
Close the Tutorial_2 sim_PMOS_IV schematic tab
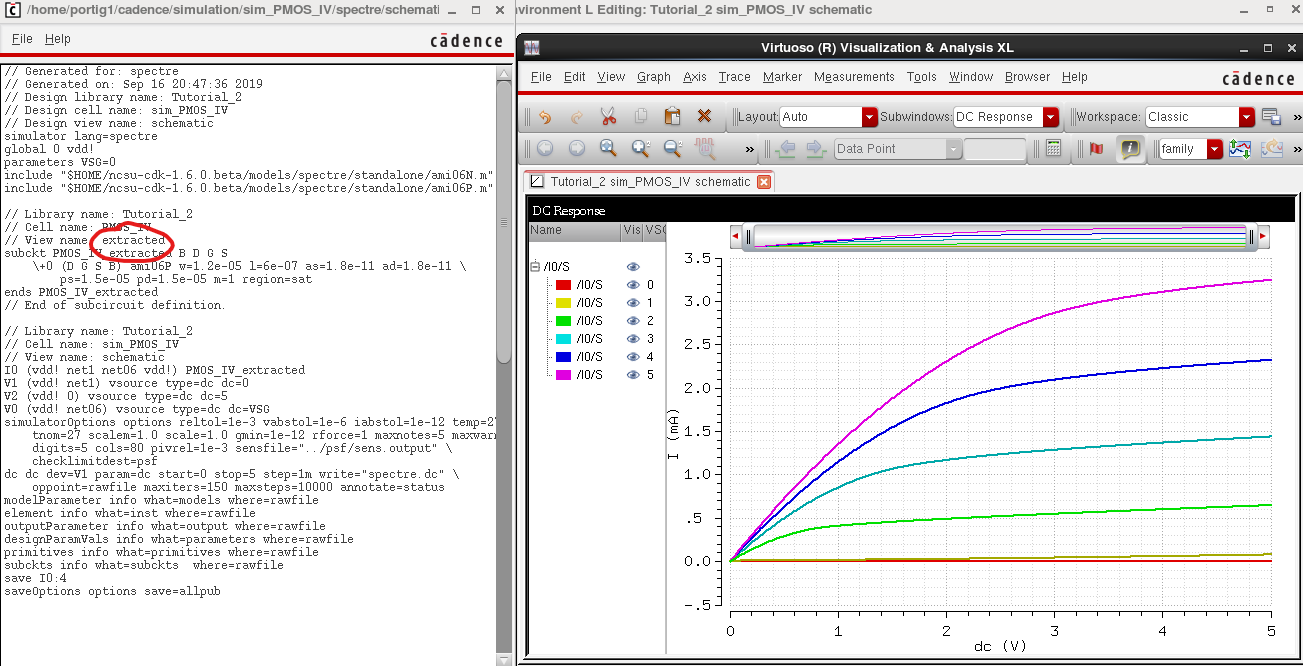click(x=764, y=182)
